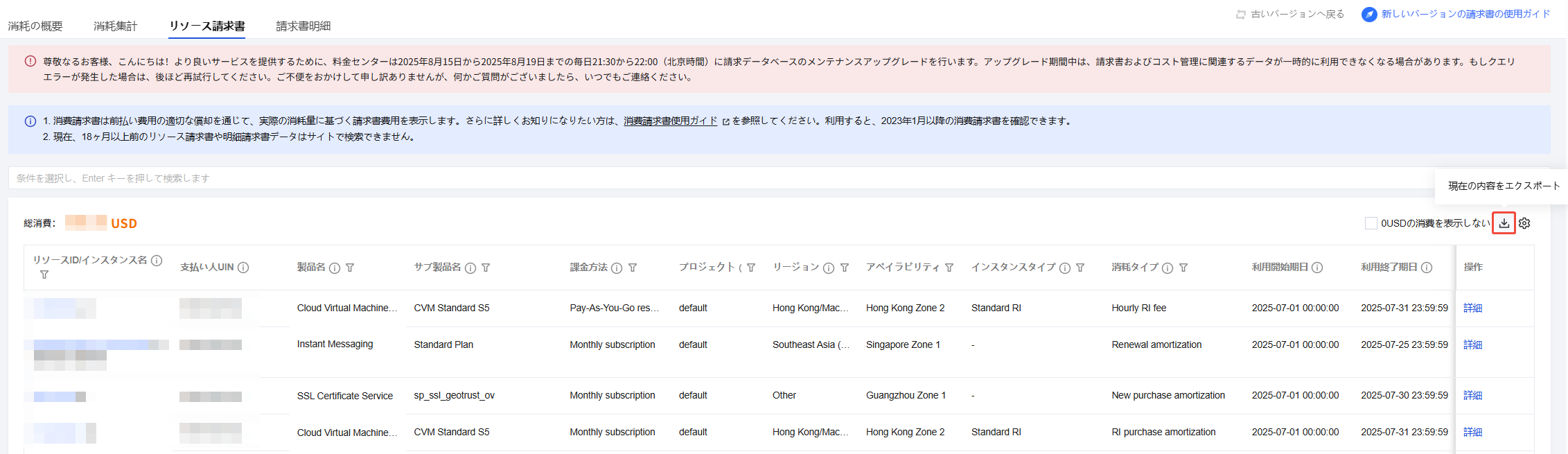Toggle the 0USDの消費を表示しない checkbox

1371,223
